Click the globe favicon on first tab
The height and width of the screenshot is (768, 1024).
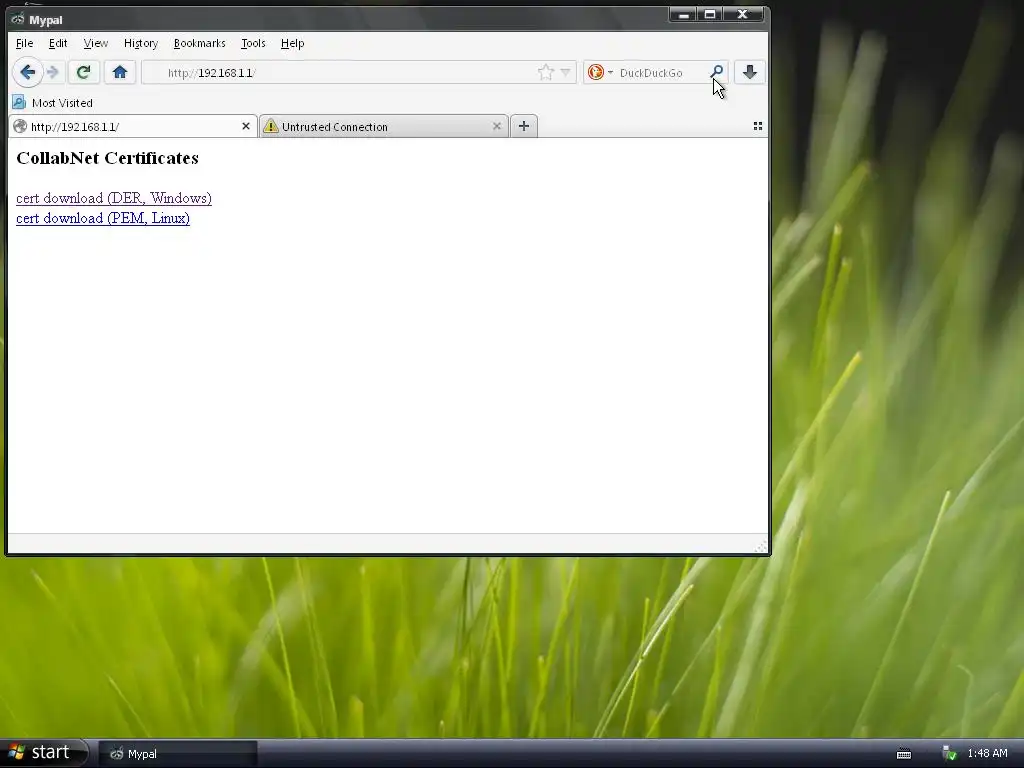coord(20,127)
